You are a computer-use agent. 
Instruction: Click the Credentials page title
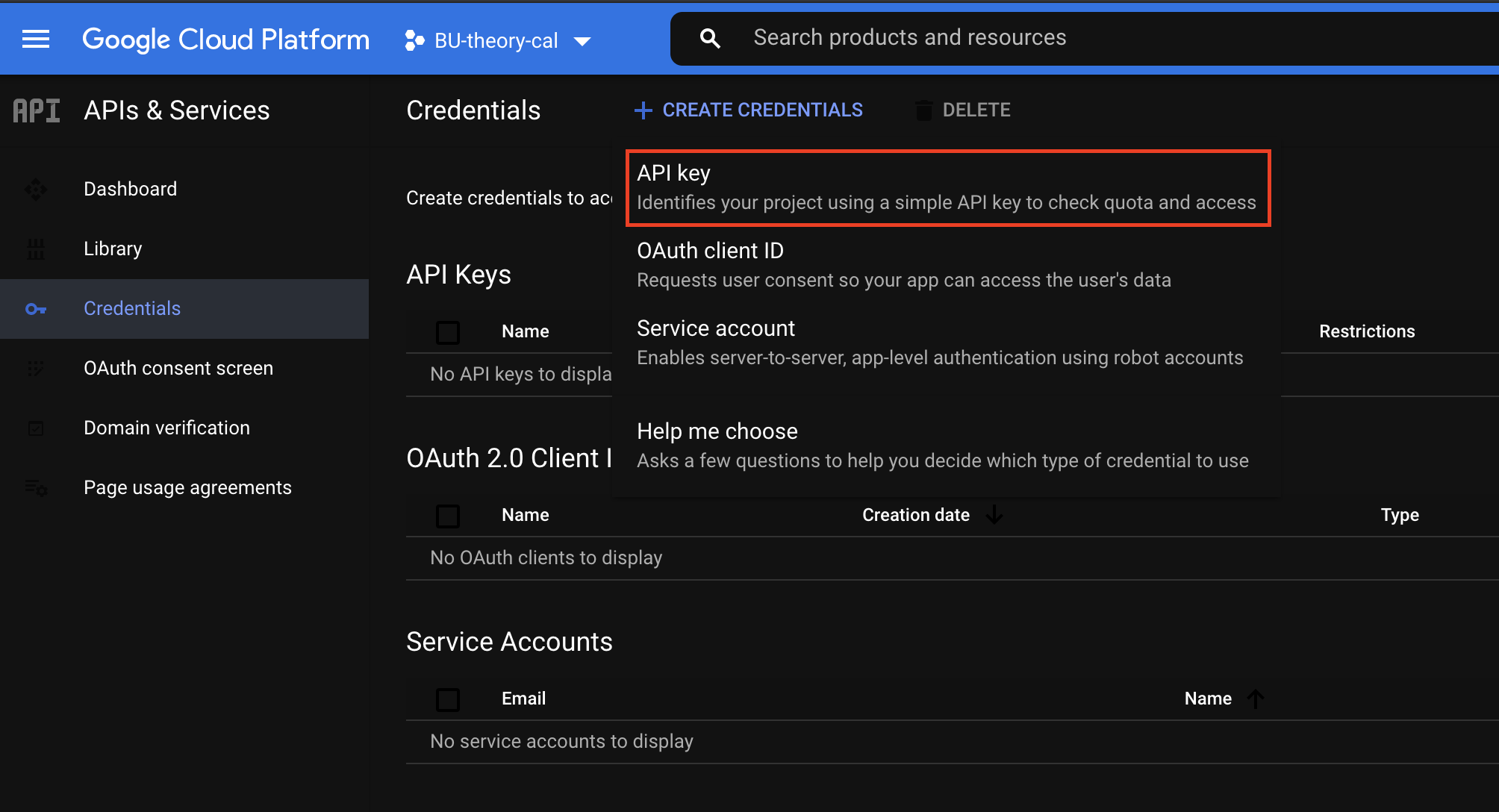tap(473, 110)
